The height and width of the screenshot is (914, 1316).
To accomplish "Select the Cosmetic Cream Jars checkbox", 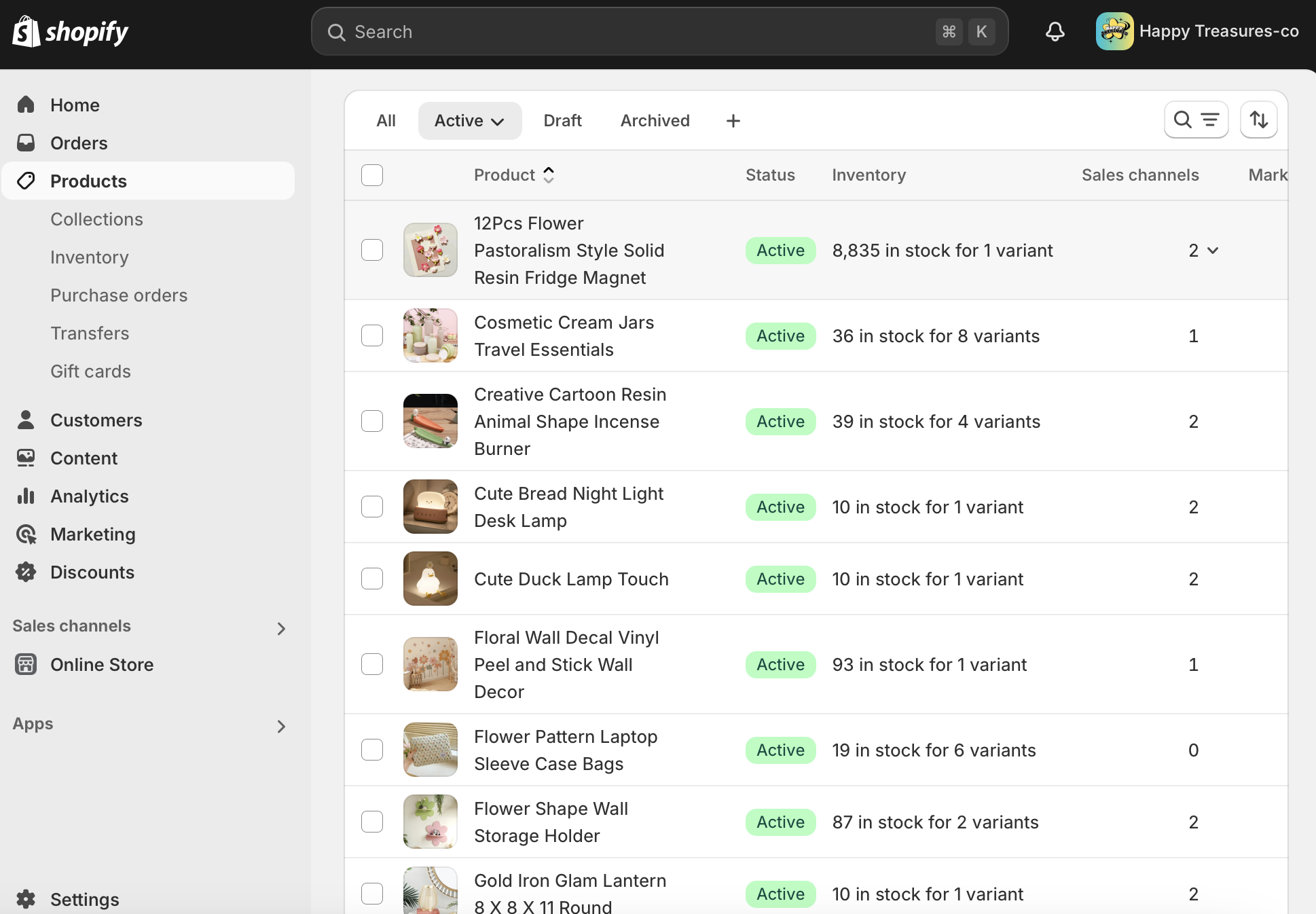I will pos(372,335).
